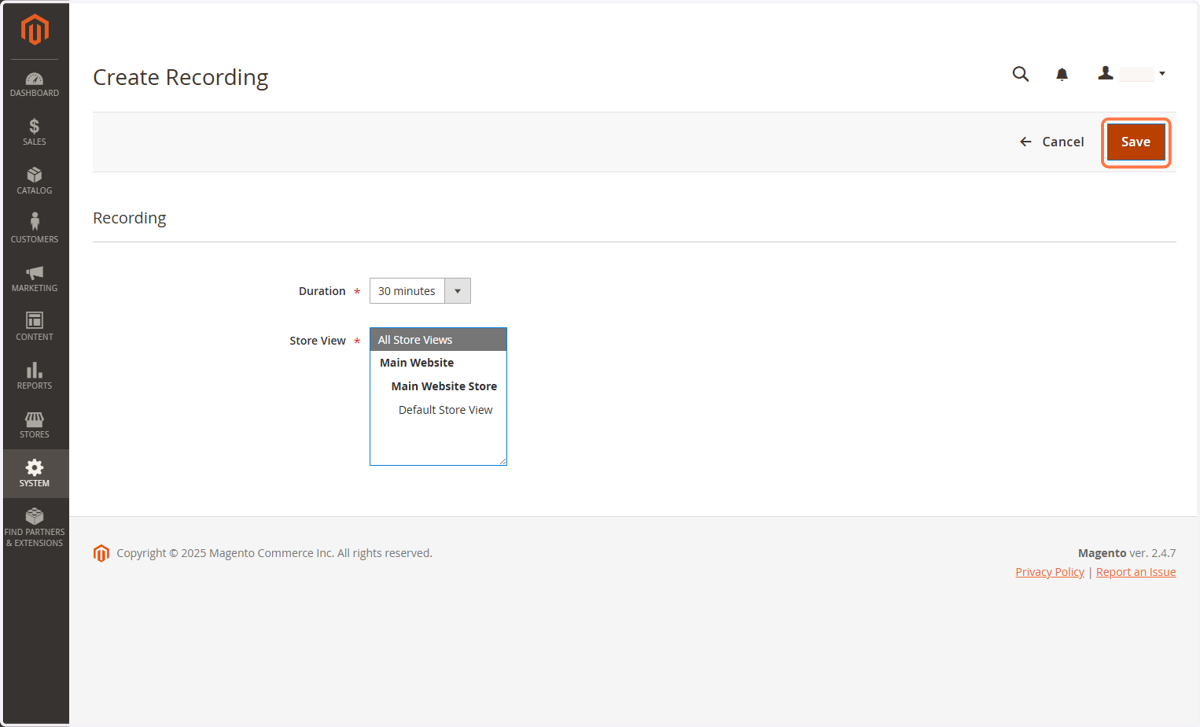Select All Store Views option
Image resolution: width=1200 pixels, height=727 pixels.
click(x=438, y=340)
